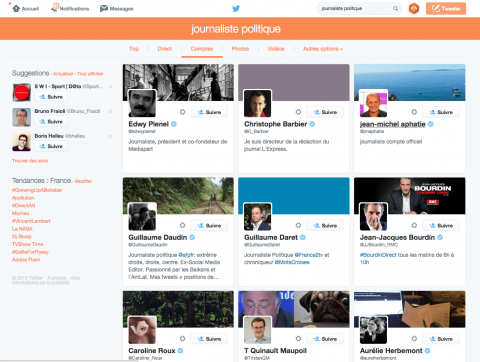The image size is (480, 362).
Task: Open gear menu on Christophe Barbier card
Action: [298, 112]
